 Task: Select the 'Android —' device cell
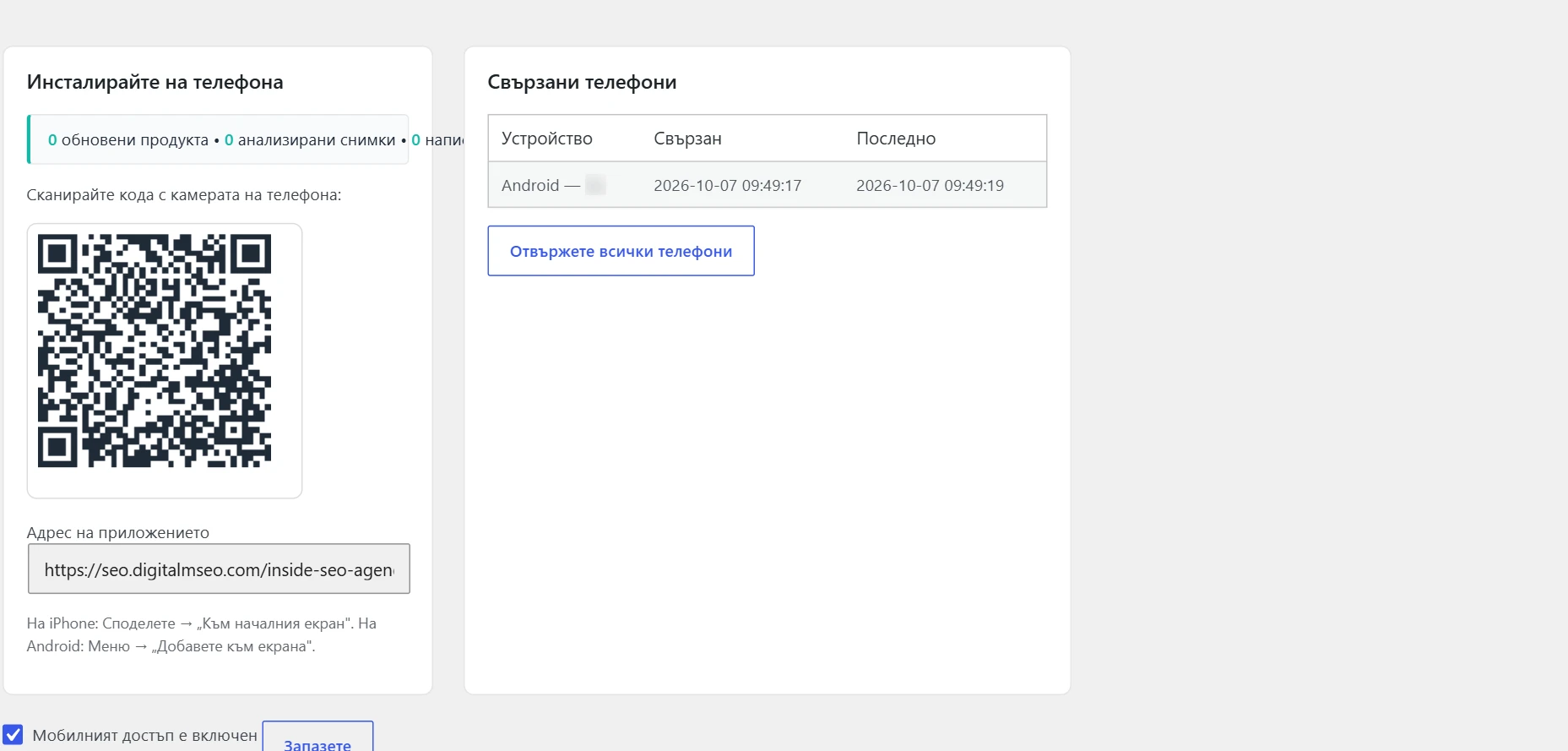point(554,185)
